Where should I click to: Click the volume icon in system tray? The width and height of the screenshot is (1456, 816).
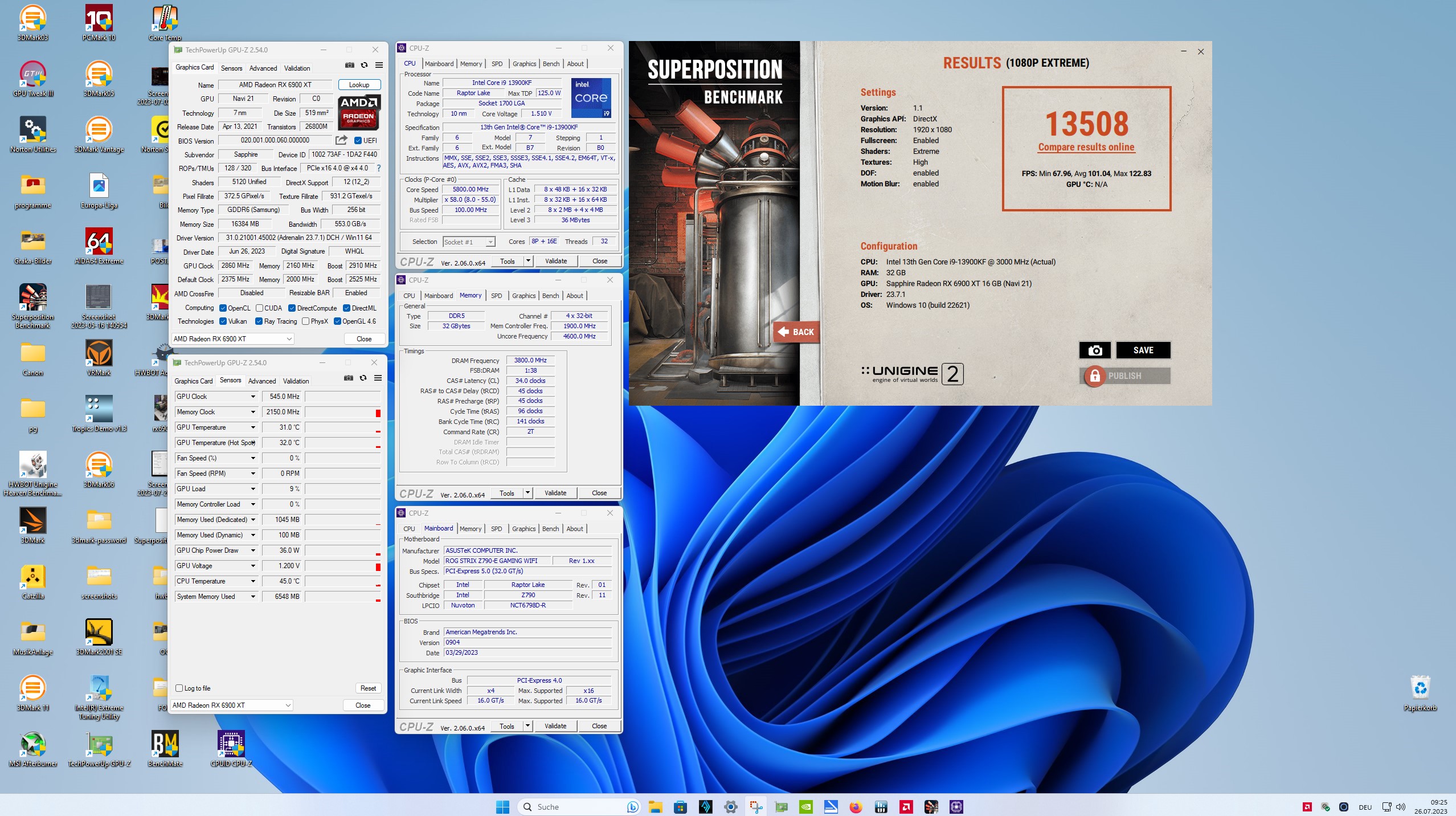(x=1401, y=807)
